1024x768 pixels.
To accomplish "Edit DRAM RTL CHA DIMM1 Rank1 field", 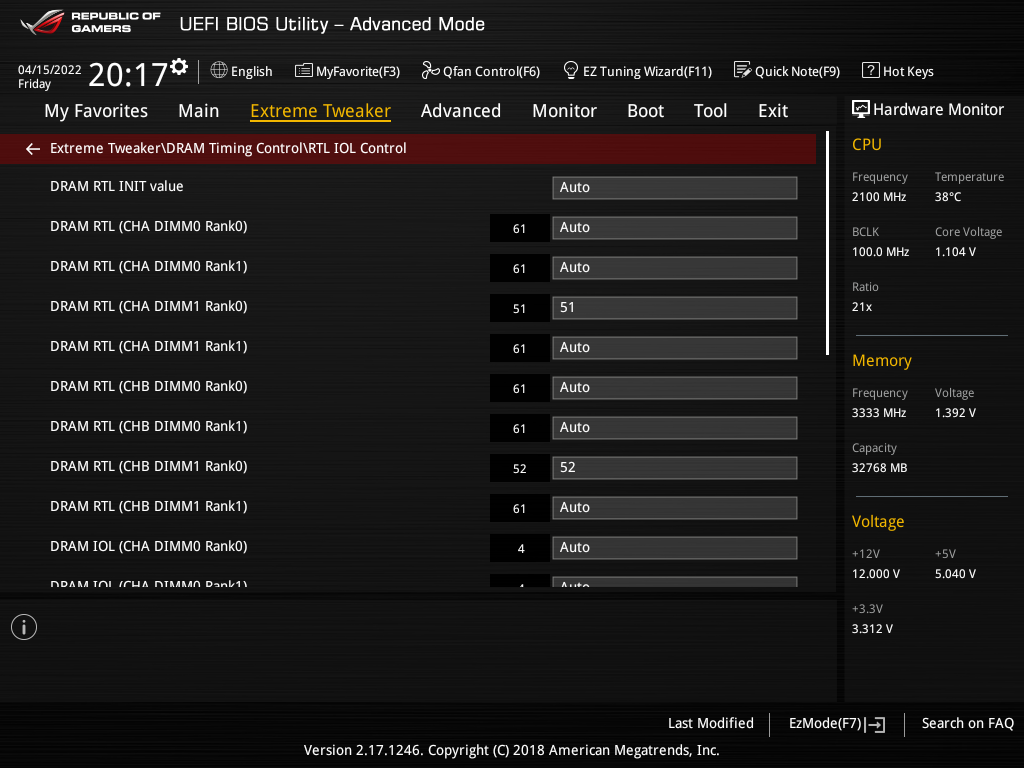I will tap(675, 347).
